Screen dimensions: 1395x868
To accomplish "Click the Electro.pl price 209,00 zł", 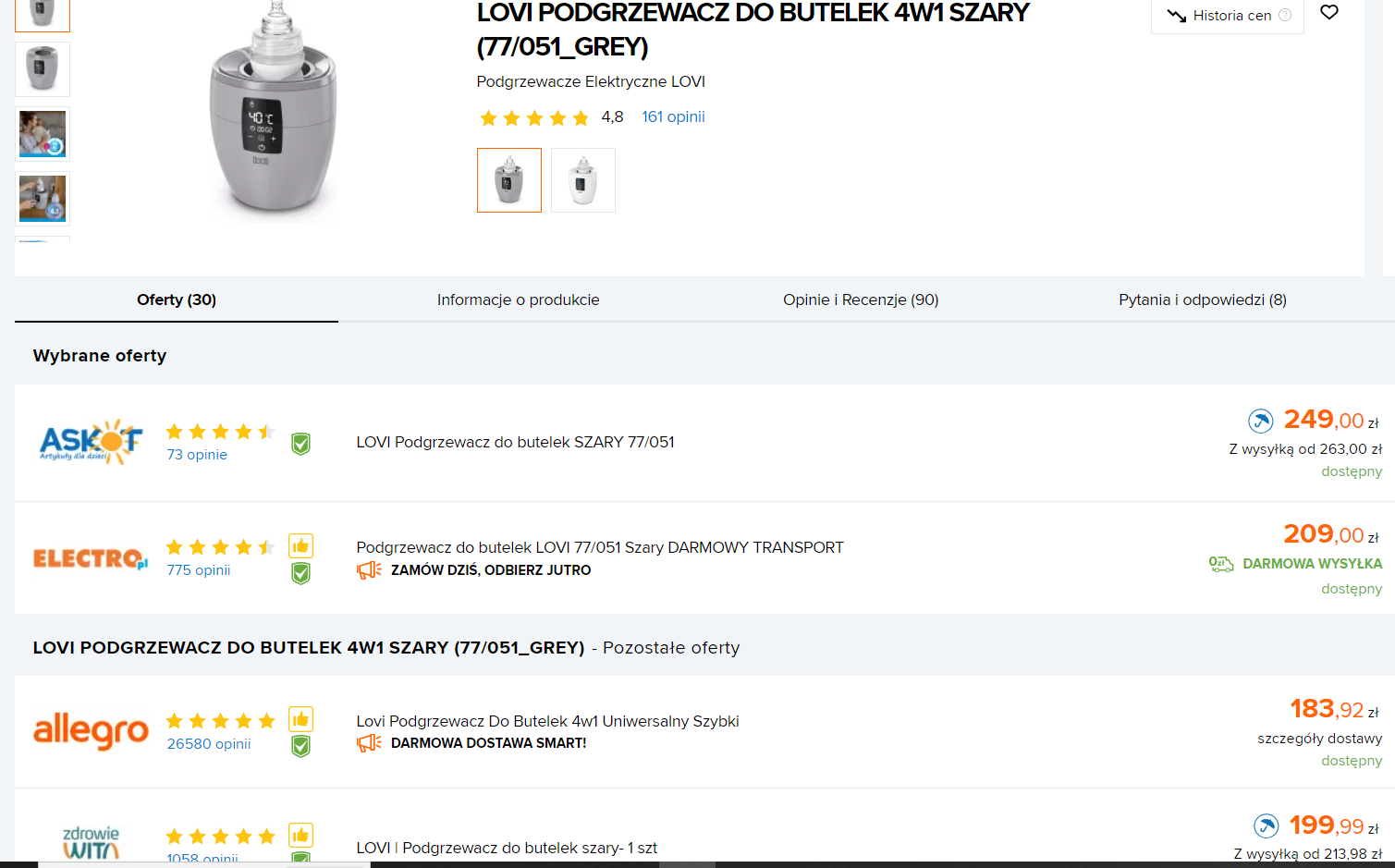I will (x=1331, y=534).
